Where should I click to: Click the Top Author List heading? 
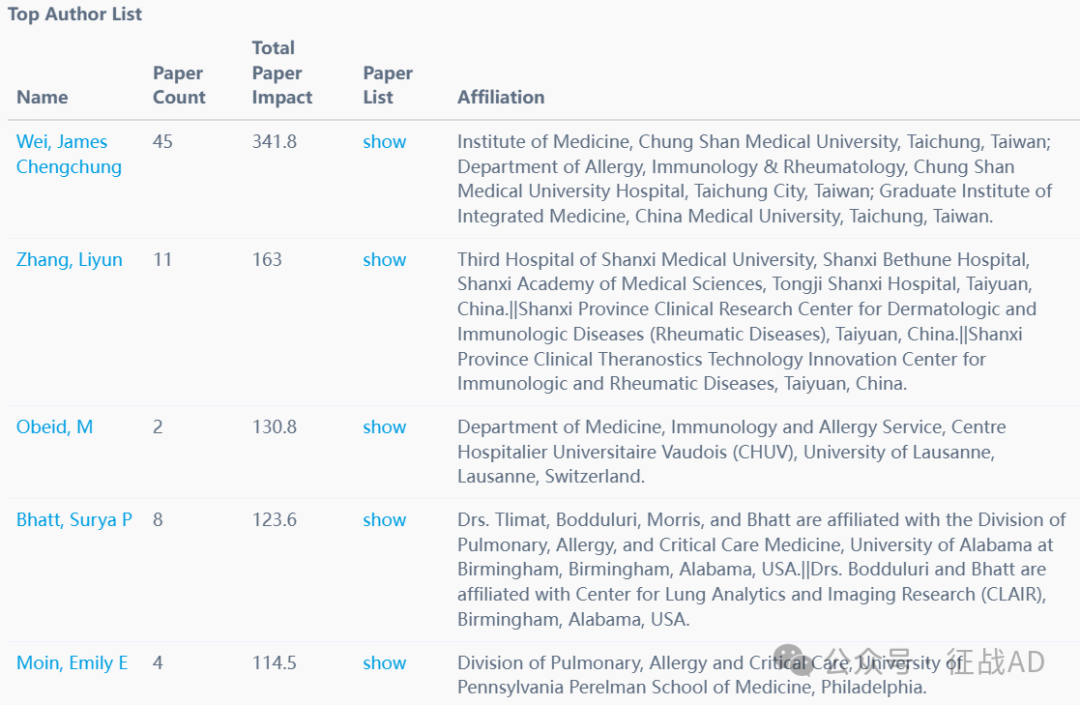point(75,14)
